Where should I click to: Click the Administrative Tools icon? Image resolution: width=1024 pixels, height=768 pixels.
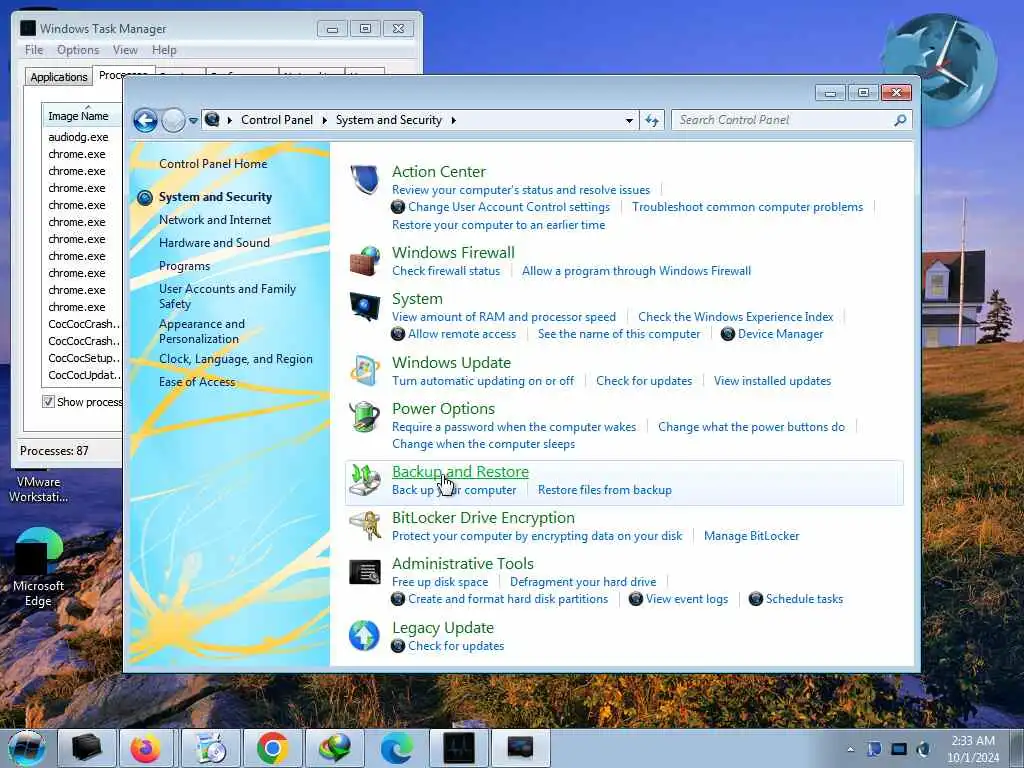364,572
